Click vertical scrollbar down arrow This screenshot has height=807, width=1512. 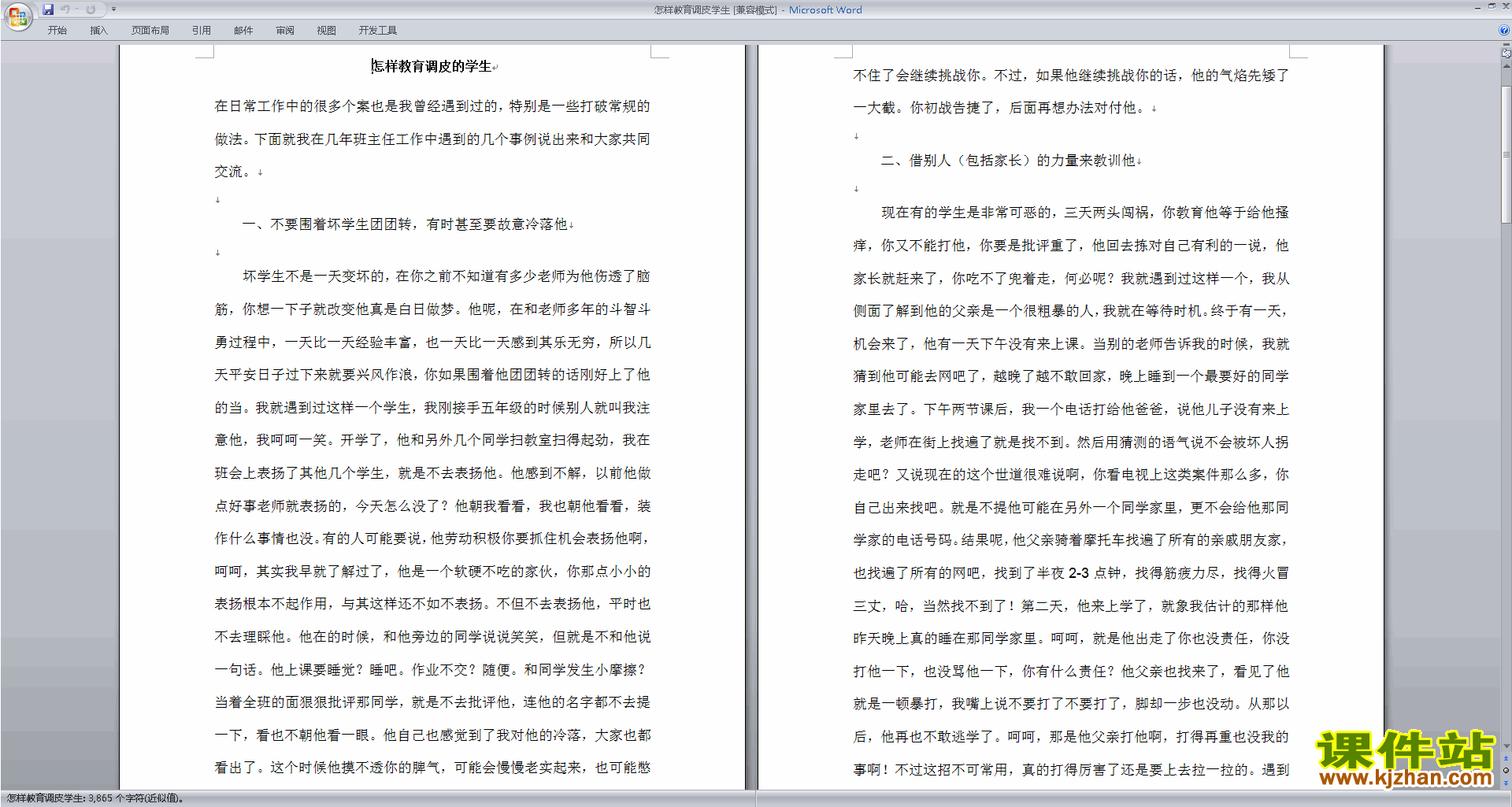click(x=1506, y=746)
